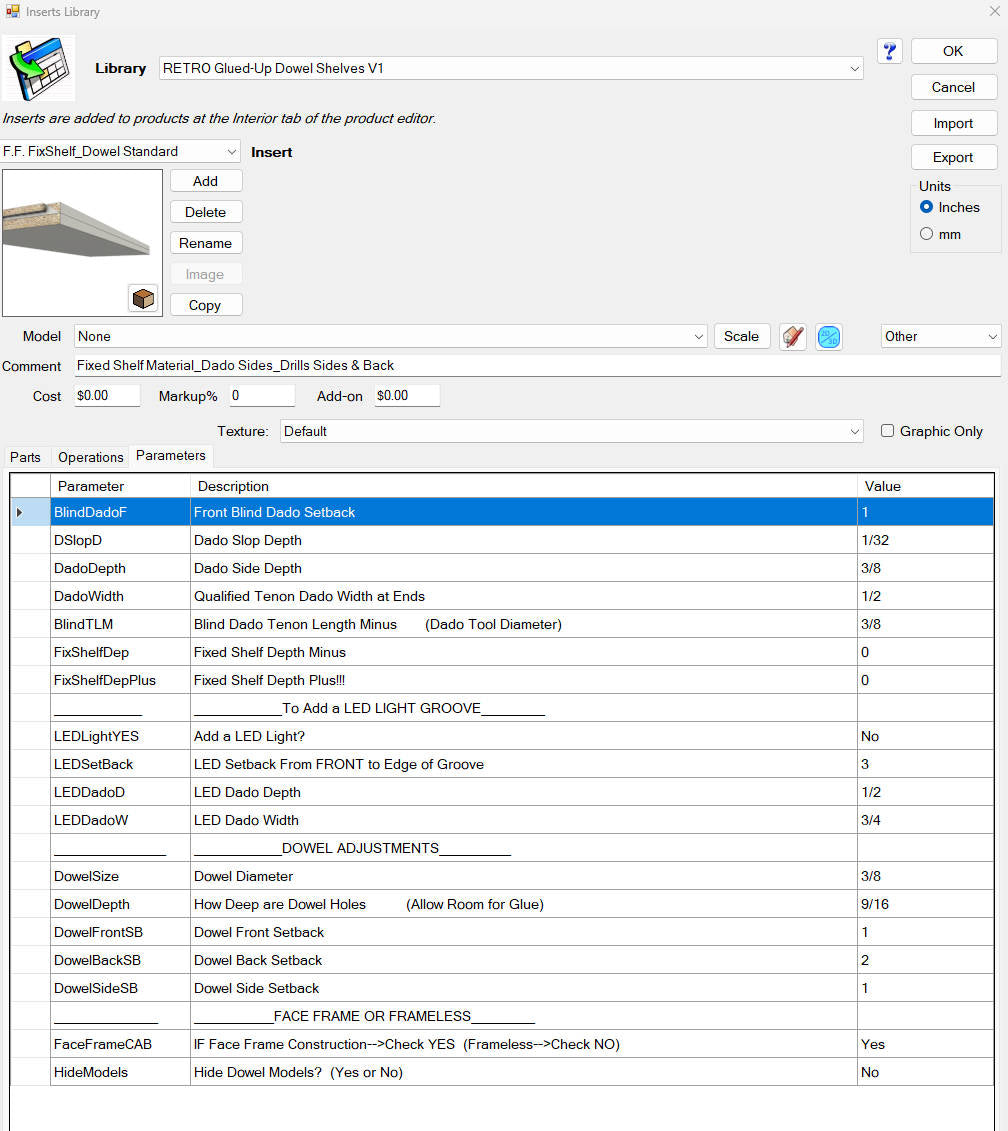Click the row selector arrow for BlindDadoF
The height and width of the screenshot is (1131, 1008).
pyautogui.click(x=20, y=512)
